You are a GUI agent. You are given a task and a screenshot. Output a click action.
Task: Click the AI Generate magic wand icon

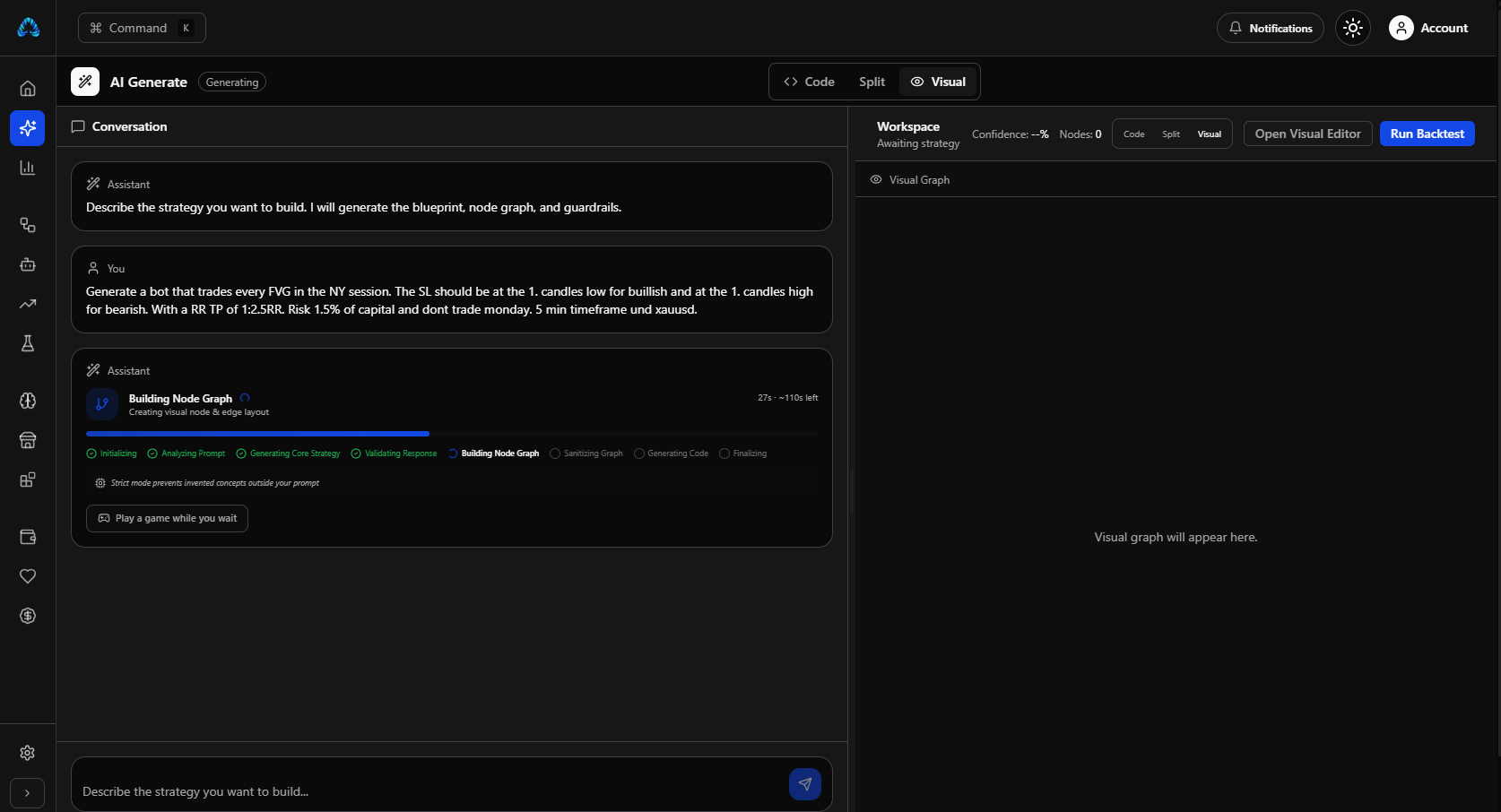(85, 82)
